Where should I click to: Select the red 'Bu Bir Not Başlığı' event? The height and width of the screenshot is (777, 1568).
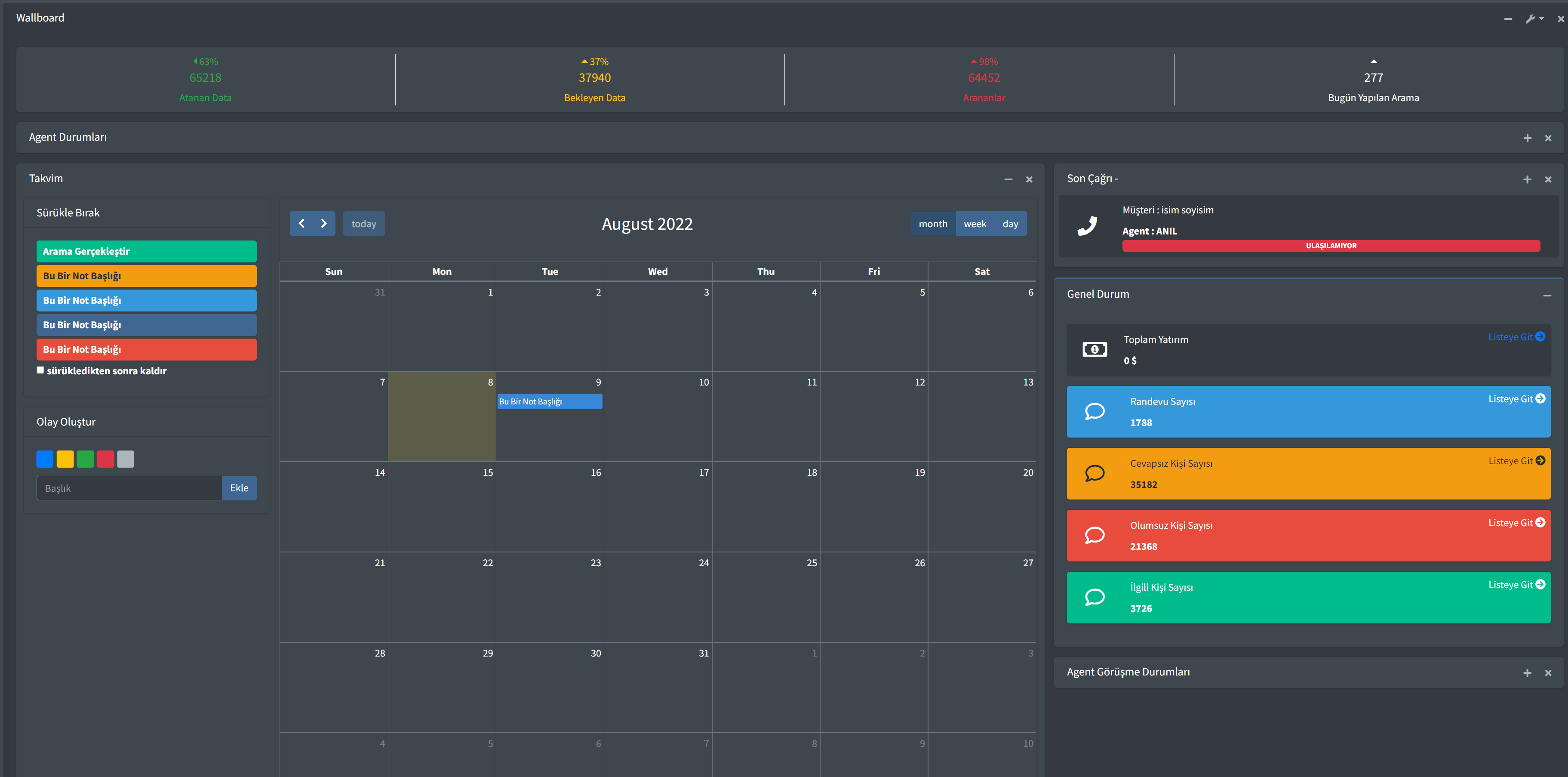[146, 349]
